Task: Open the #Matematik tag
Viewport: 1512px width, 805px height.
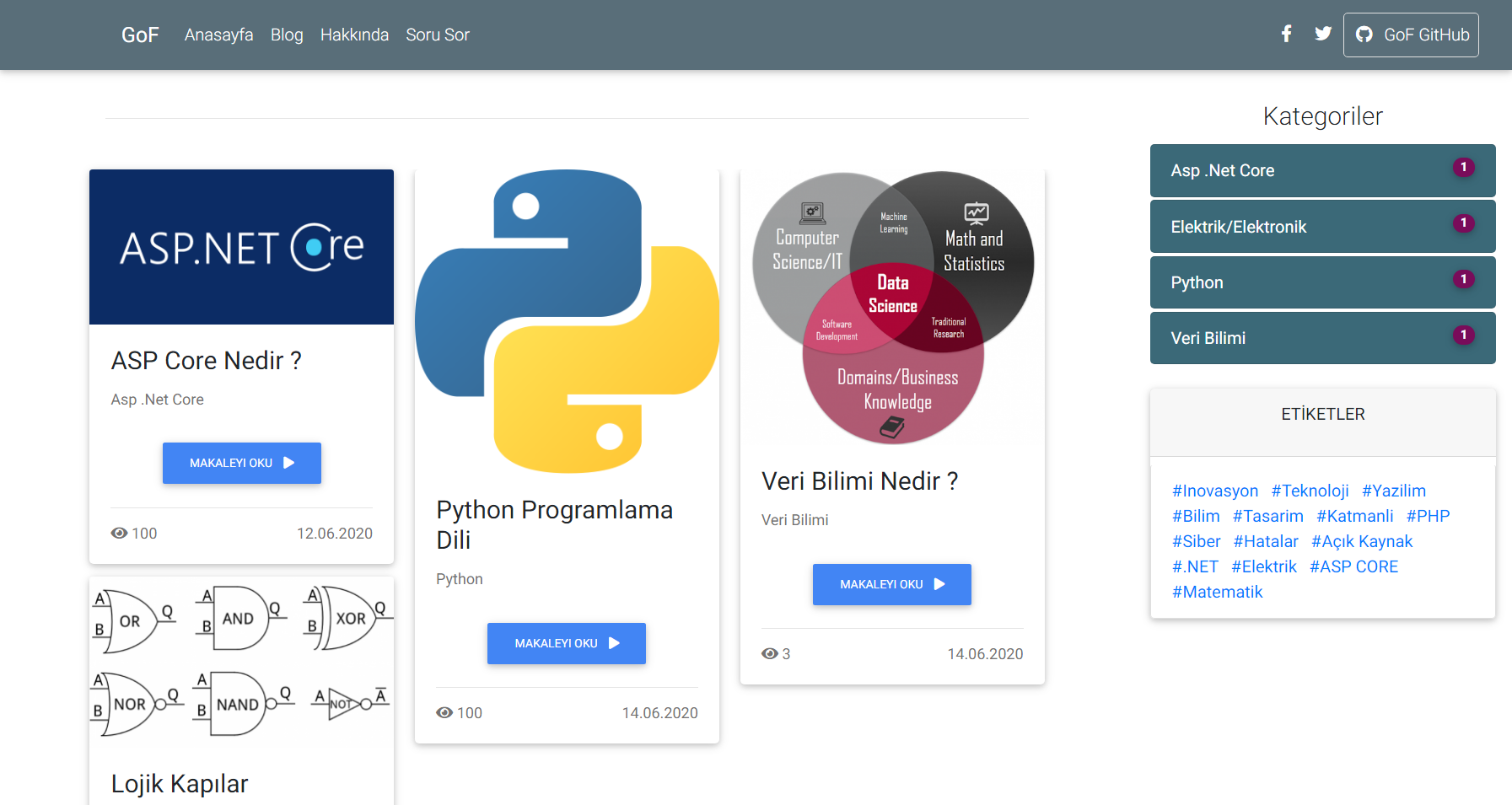Action: point(1218,592)
